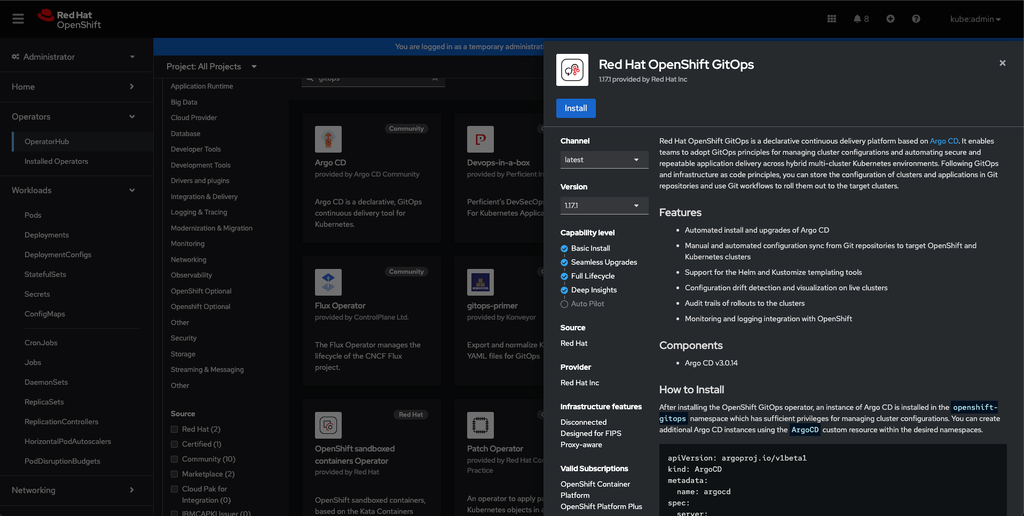This screenshot has height=516, width=1024.
Task: Click the Red Hat OpenShift GitOps logo
Action: [x=572, y=70]
